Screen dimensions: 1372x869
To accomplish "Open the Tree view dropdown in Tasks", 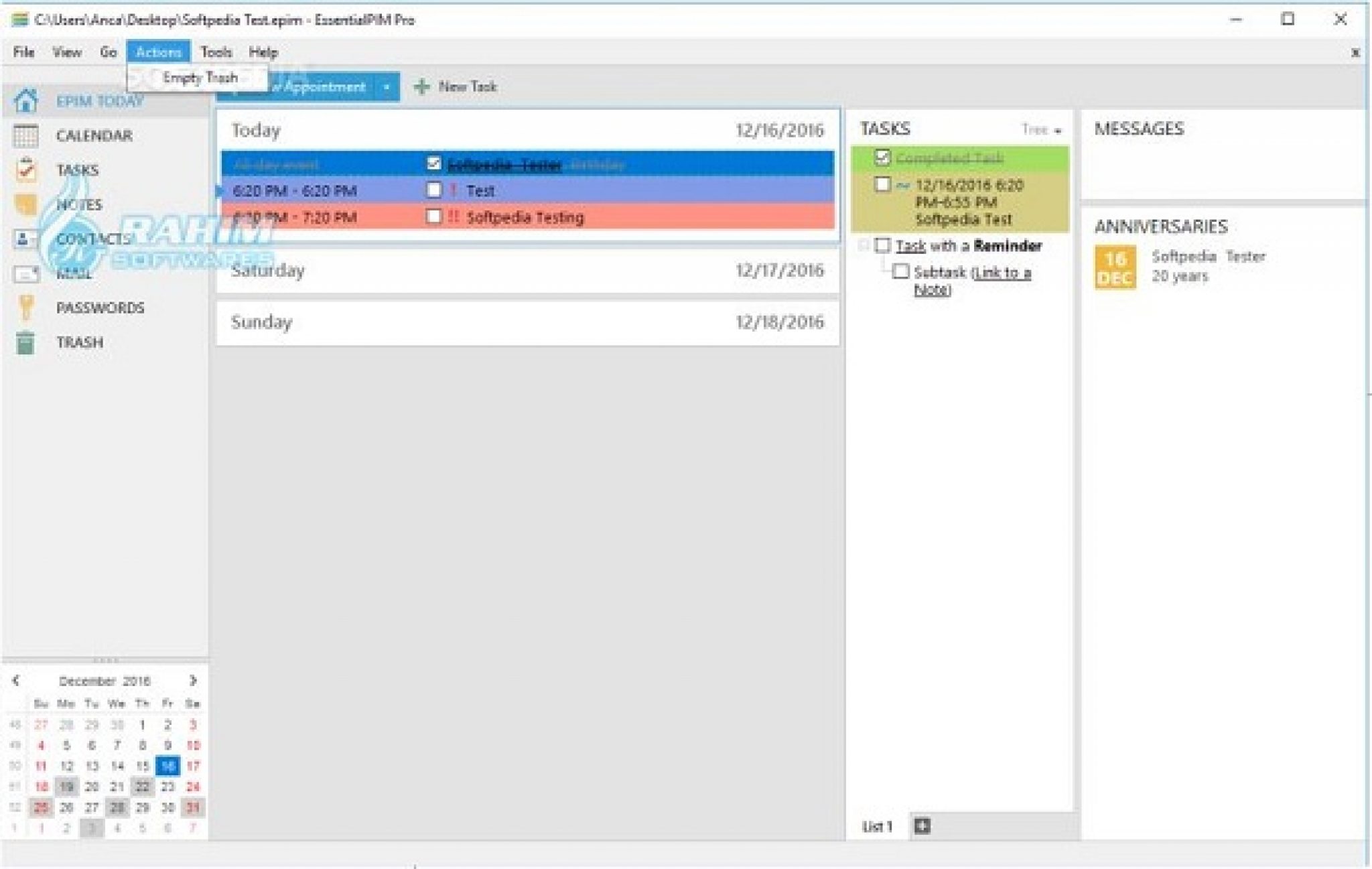I will tap(1041, 130).
